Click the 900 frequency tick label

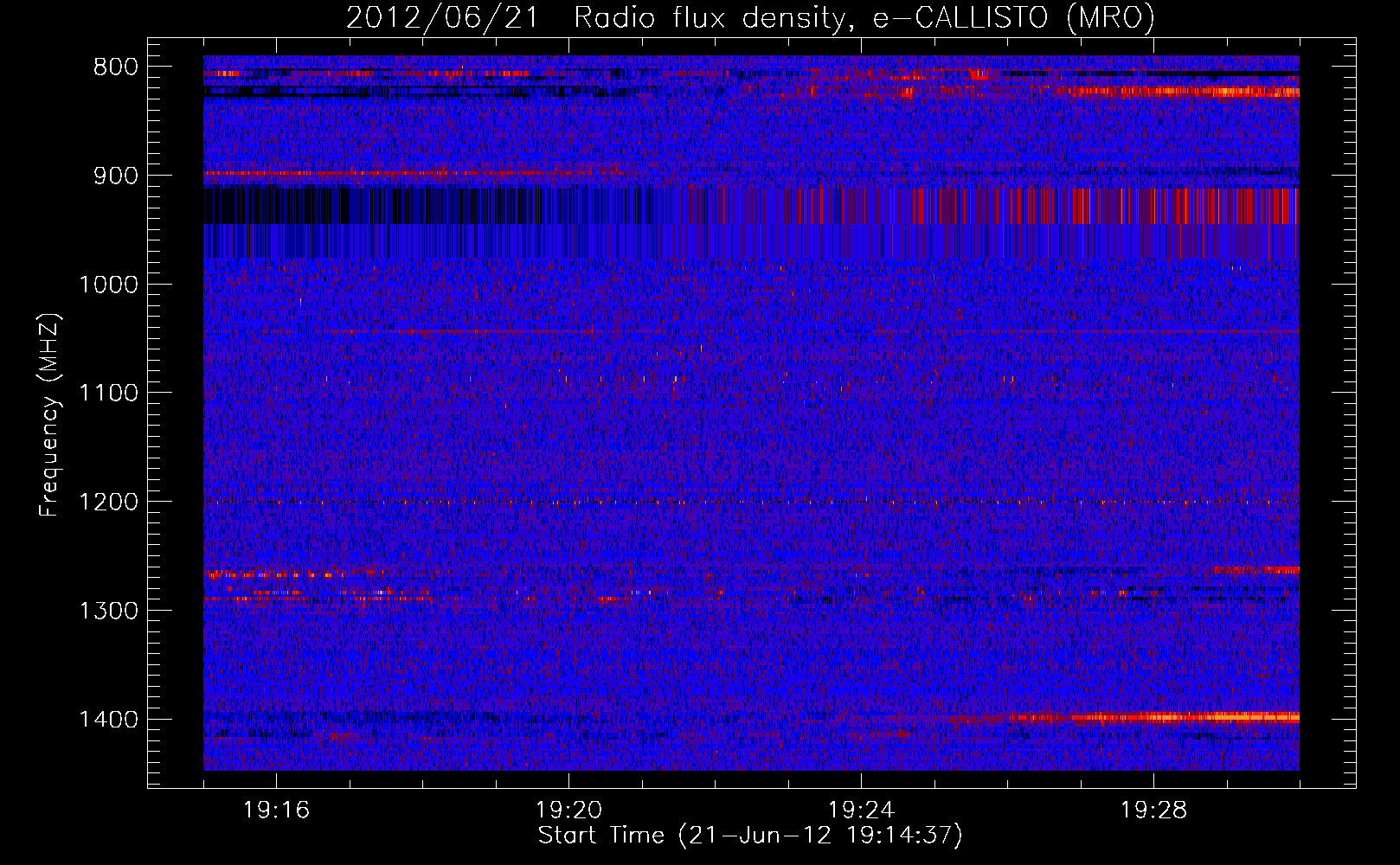tap(116, 176)
